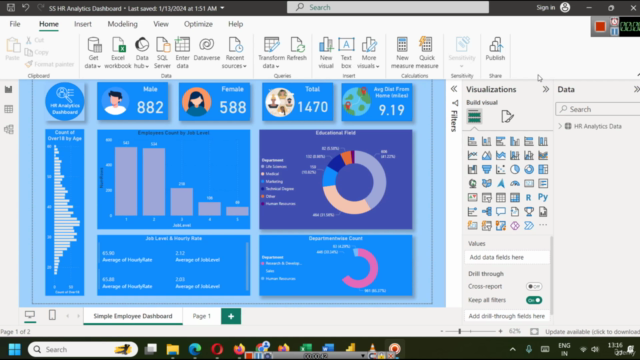Switch to mobile layout view

pos(52,315)
